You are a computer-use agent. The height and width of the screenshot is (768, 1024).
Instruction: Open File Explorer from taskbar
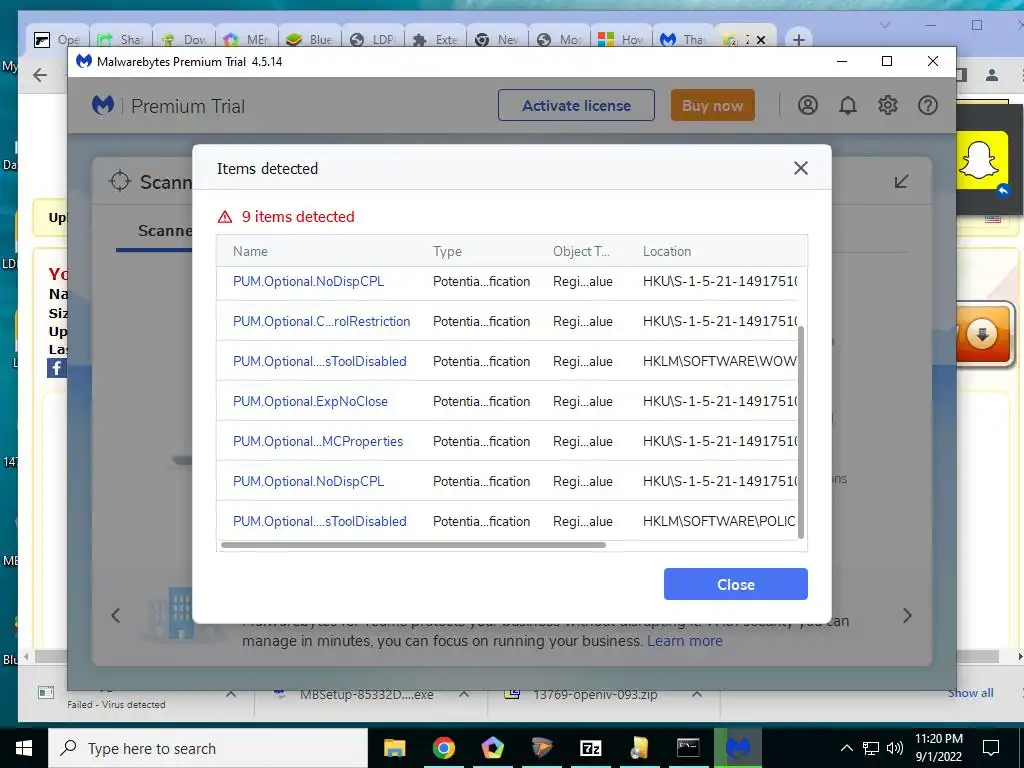(x=394, y=748)
